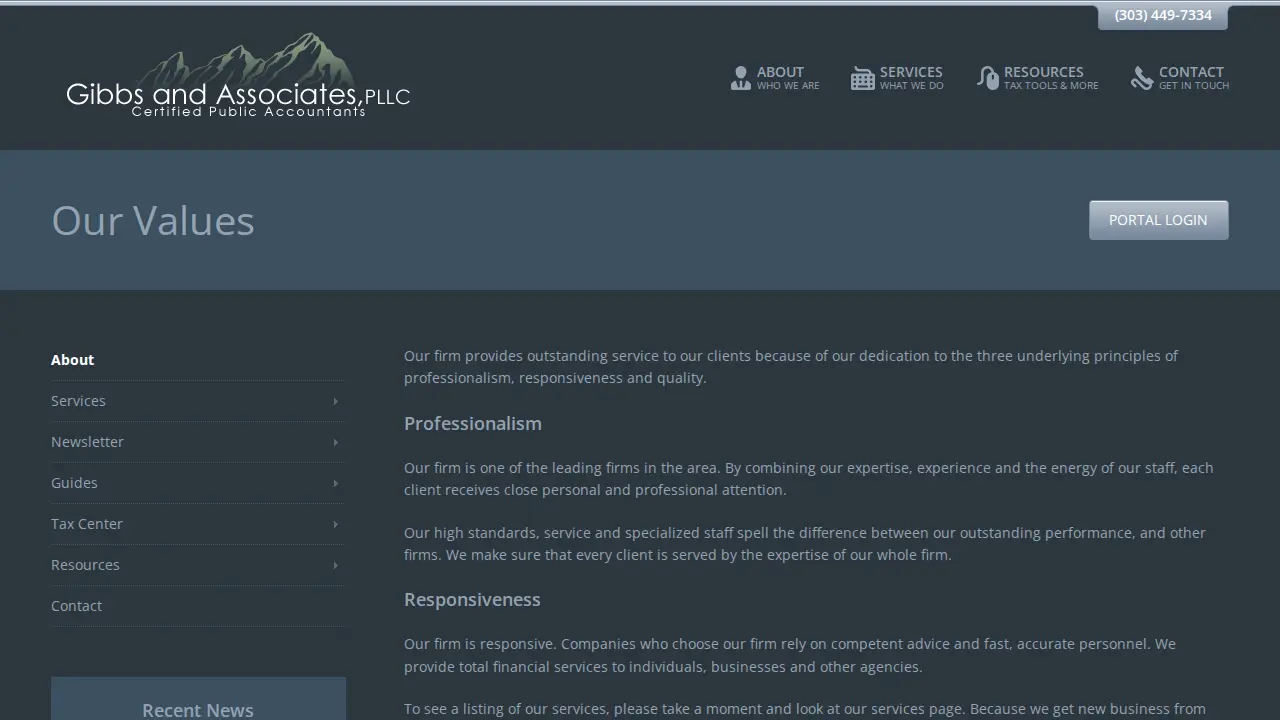Go to About in the sidebar
This screenshot has width=1280, height=720.
[73, 360]
